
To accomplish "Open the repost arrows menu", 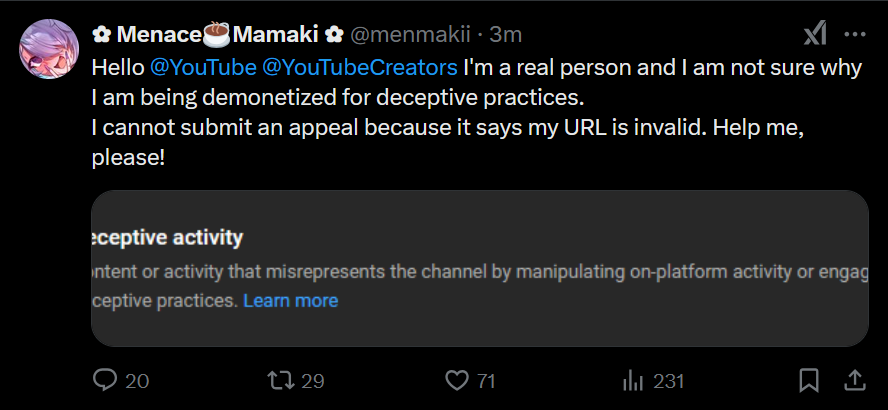I will 281,381.
